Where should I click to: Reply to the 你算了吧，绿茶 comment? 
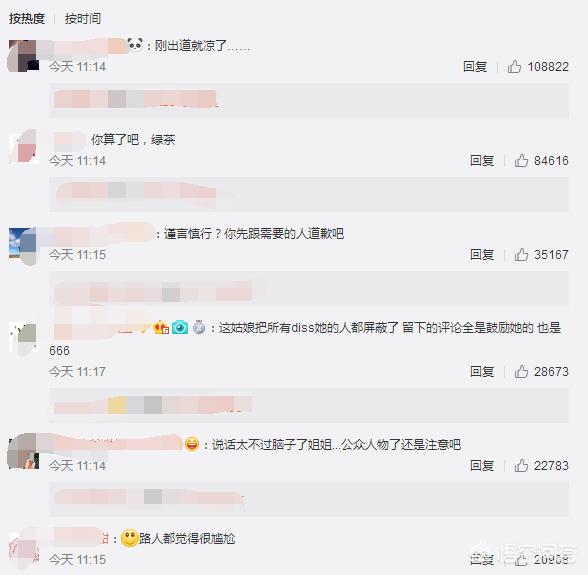click(482, 161)
